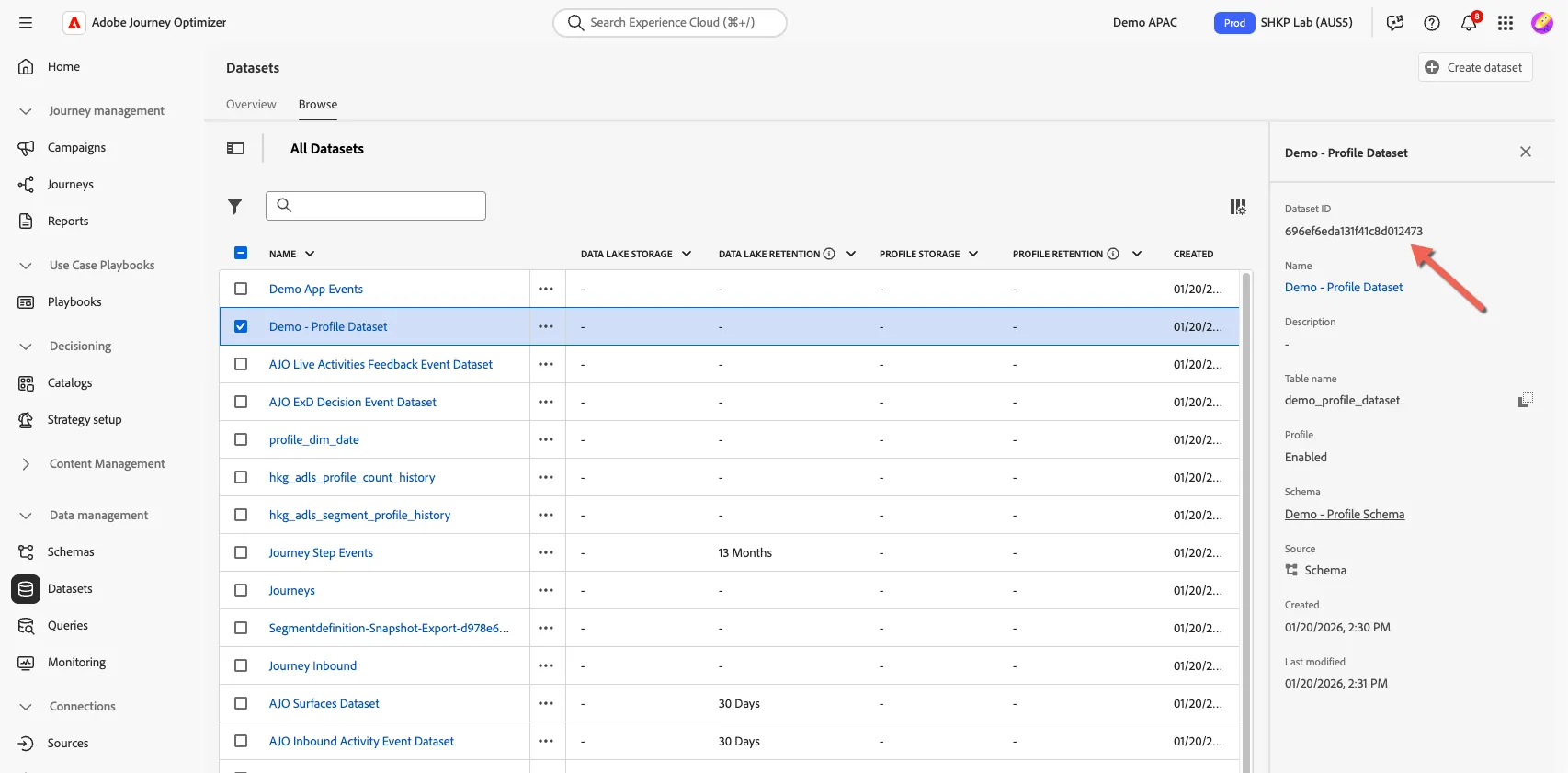Collapse the Data management section
This screenshot has height=773, width=1568.
click(26, 516)
